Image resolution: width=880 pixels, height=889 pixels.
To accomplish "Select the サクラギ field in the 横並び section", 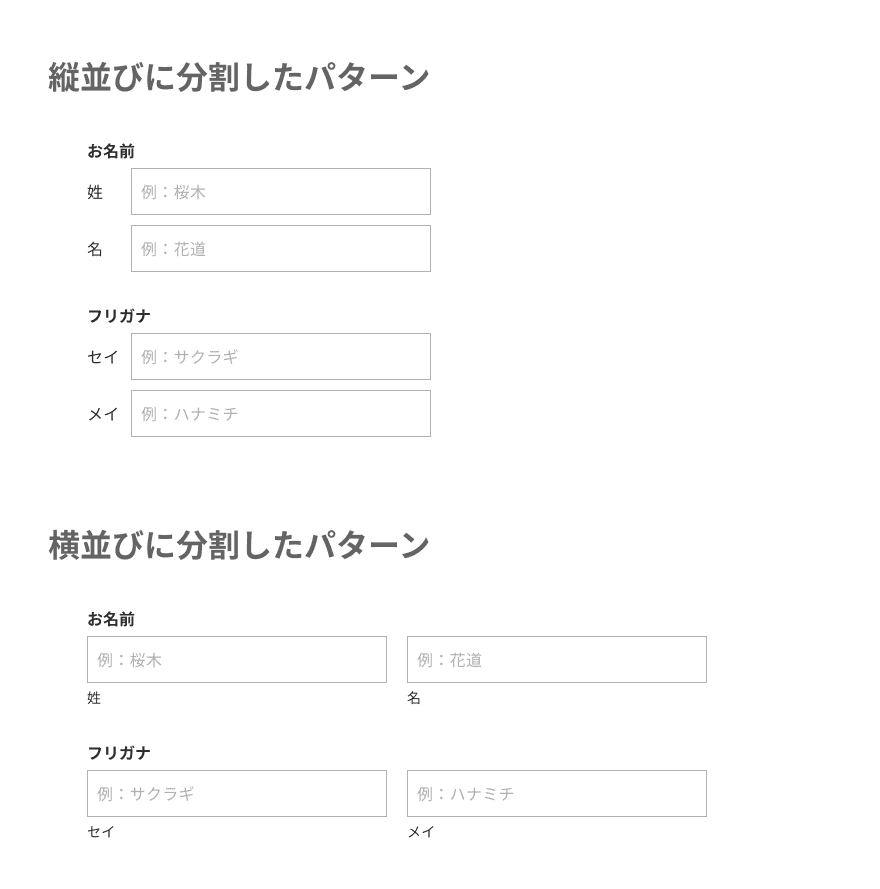I will (x=237, y=794).
